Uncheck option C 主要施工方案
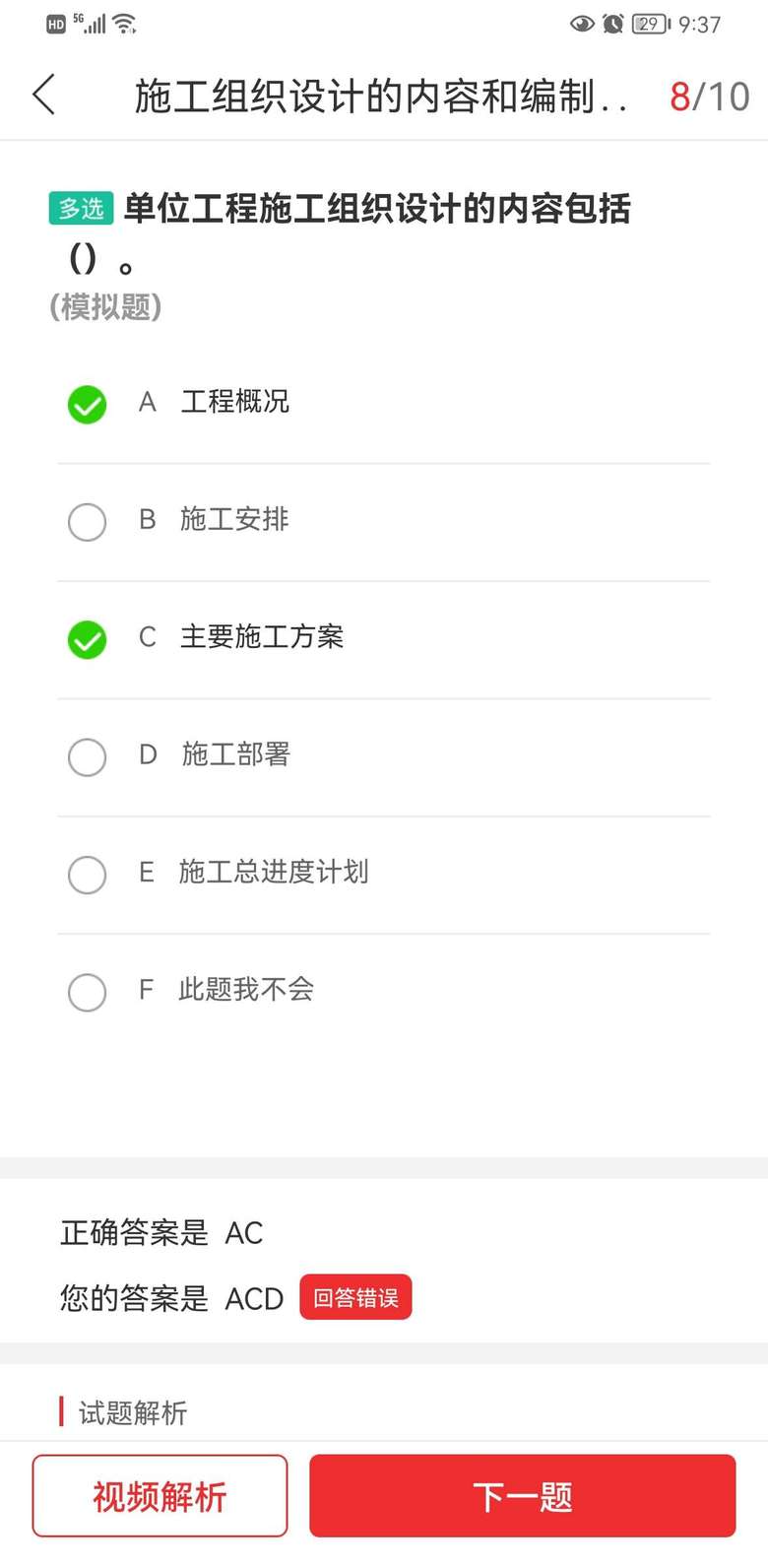The image size is (768, 1568). (x=87, y=639)
